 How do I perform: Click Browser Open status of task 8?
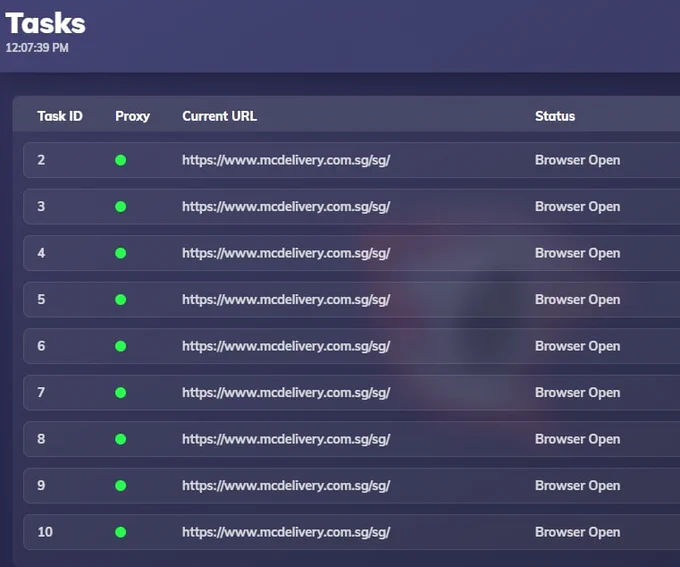(577, 439)
